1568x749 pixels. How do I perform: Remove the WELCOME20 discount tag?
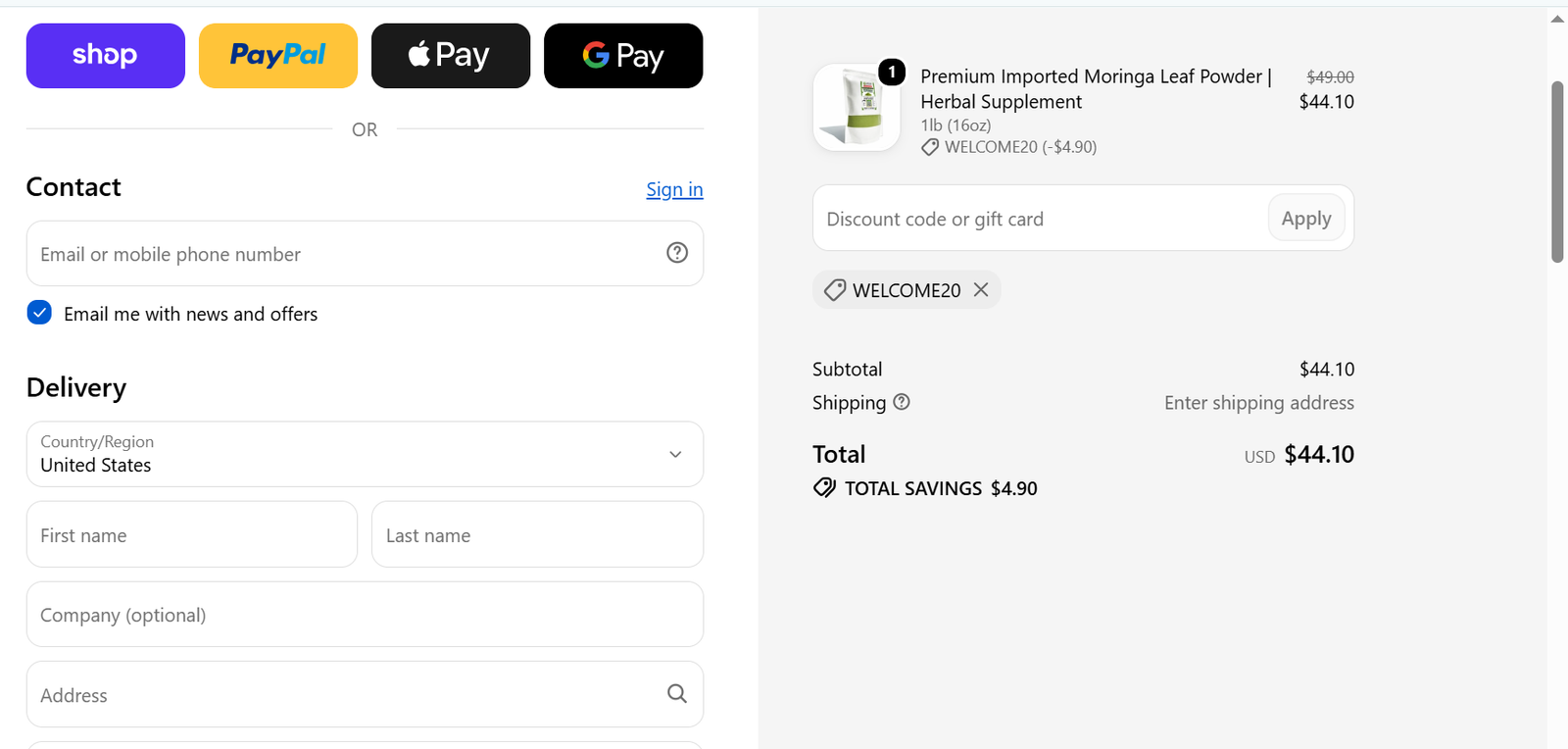point(981,289)
